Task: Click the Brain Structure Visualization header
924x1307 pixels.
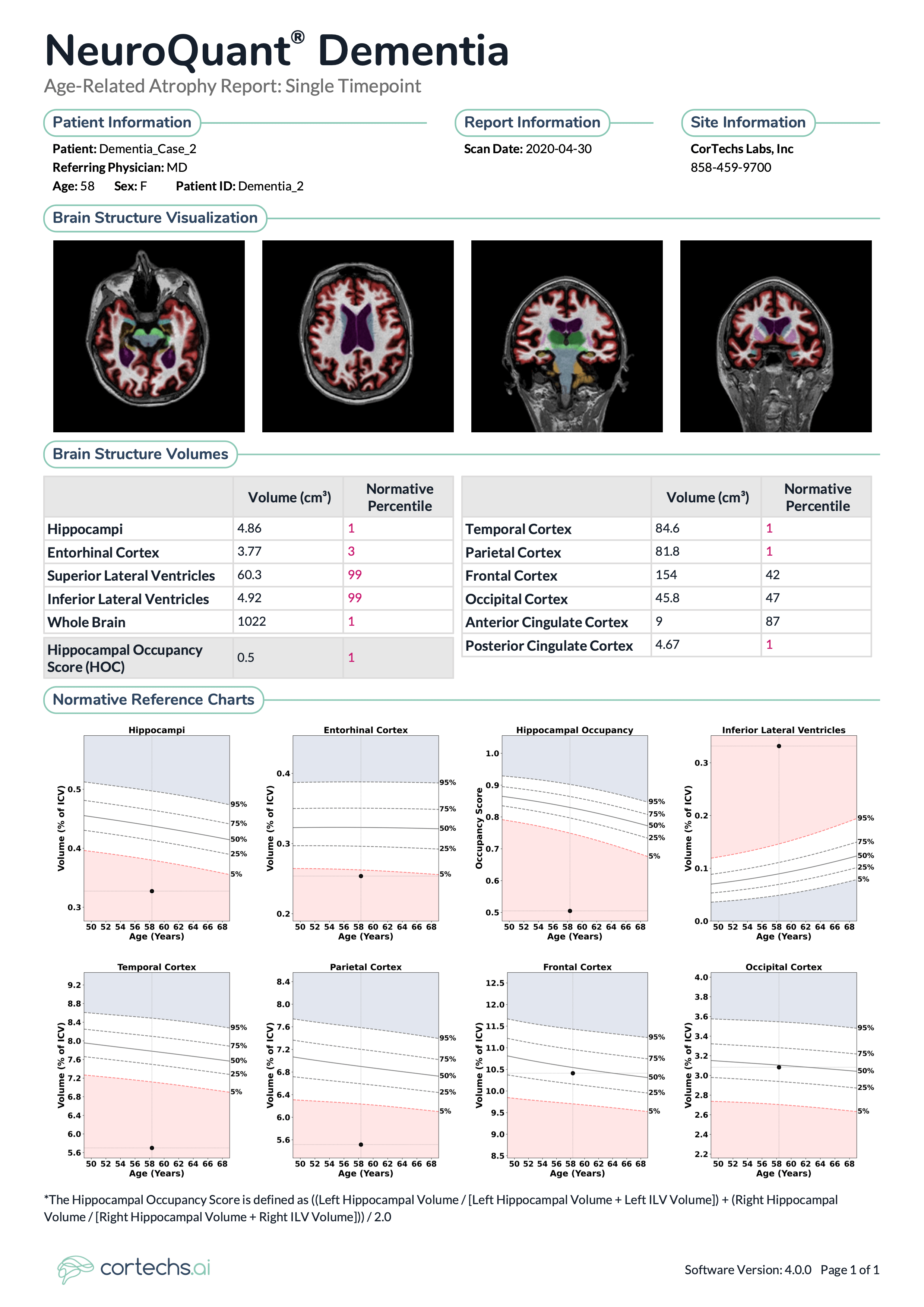Action: click(155, 218)
